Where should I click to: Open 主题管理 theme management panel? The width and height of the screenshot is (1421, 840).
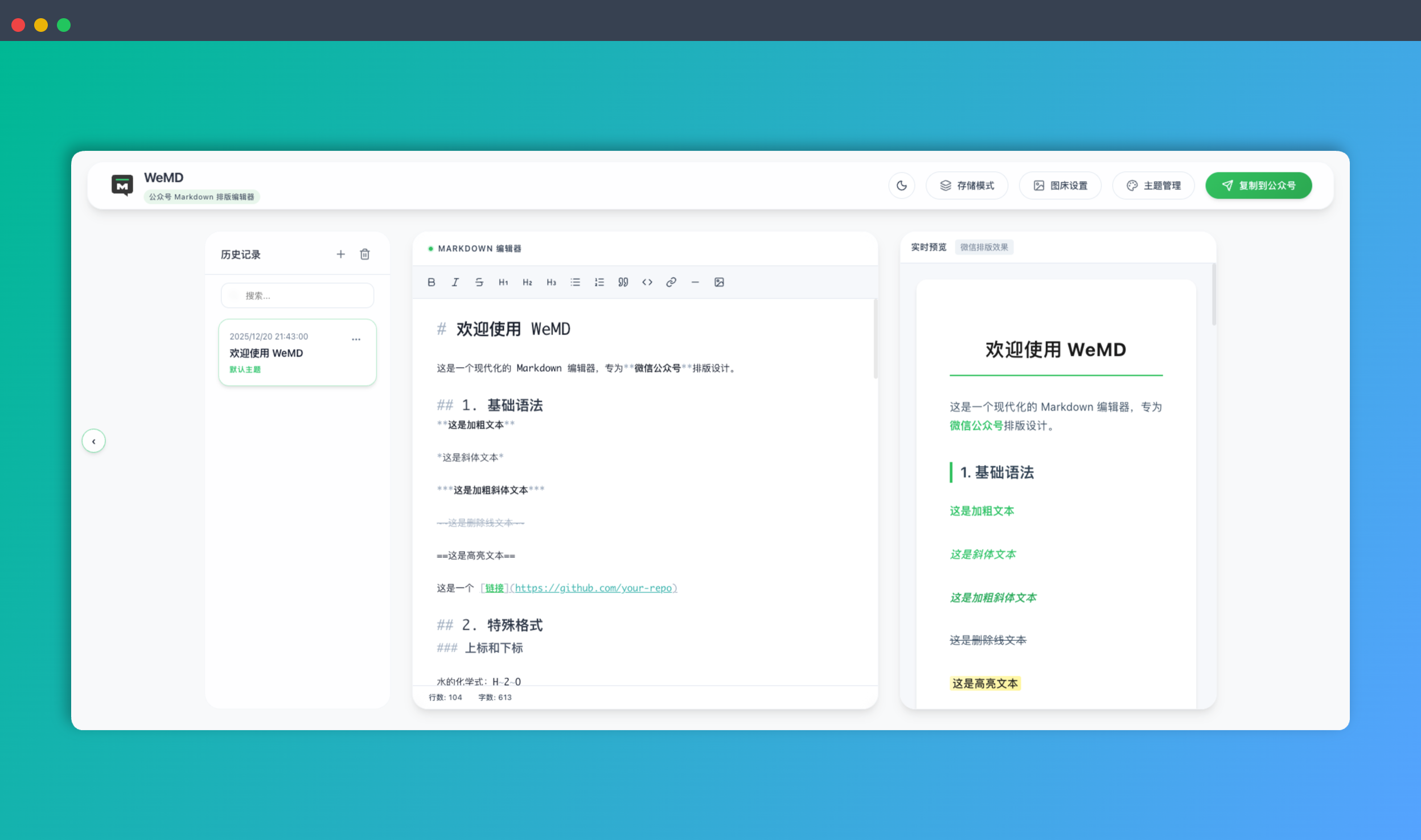[1153, 185]
